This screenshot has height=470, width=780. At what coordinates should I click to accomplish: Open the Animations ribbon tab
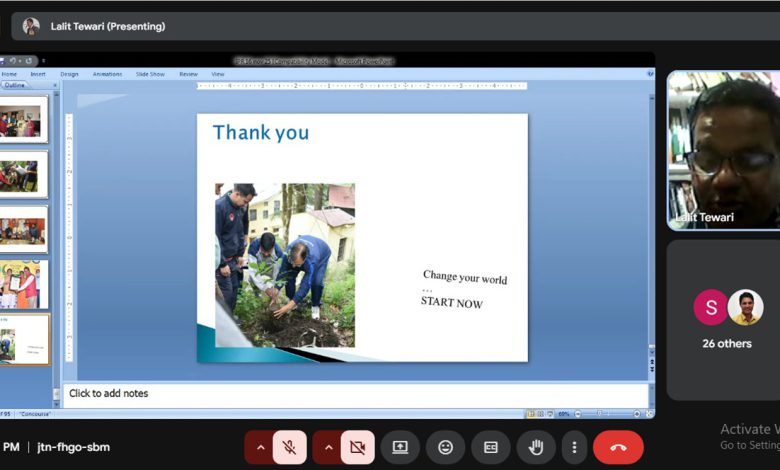click(x=107, y=74)
